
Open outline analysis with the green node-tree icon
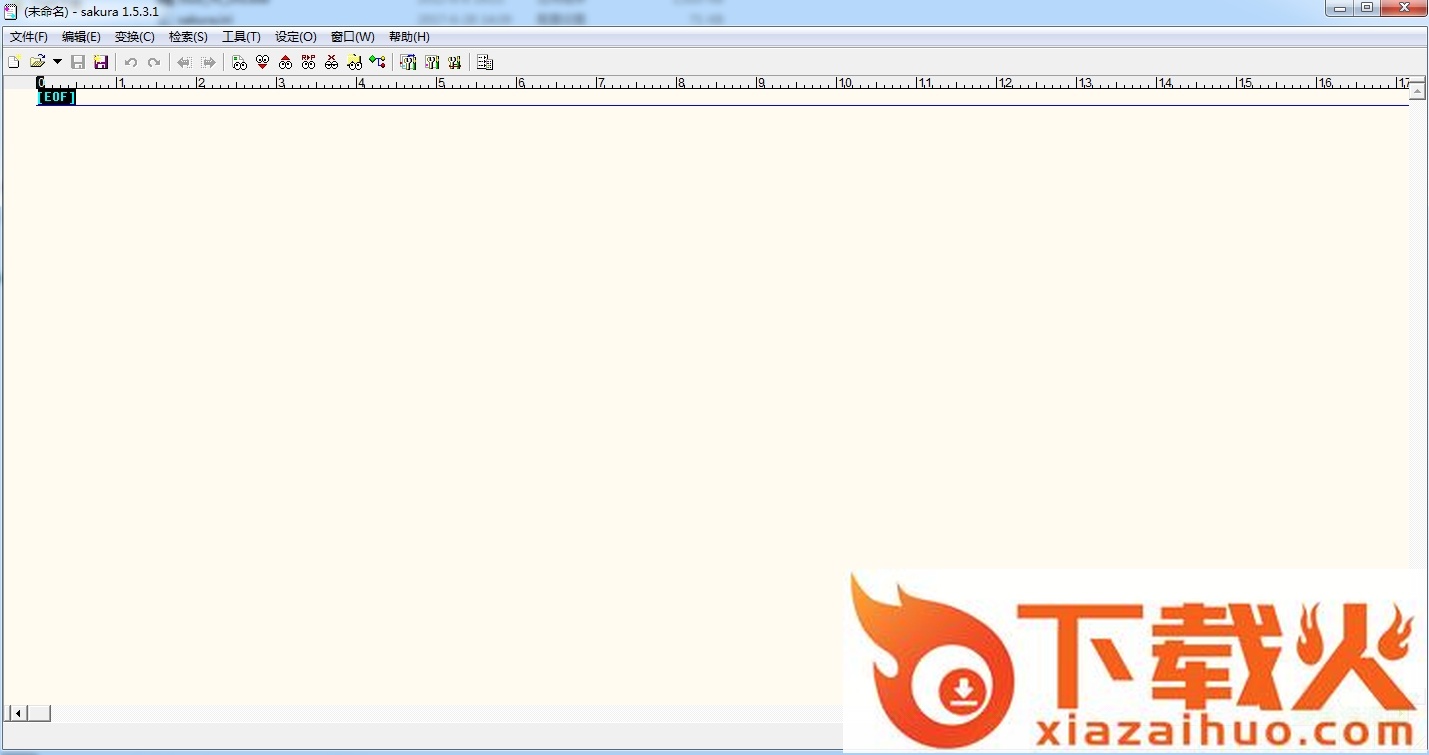[377, 62]
